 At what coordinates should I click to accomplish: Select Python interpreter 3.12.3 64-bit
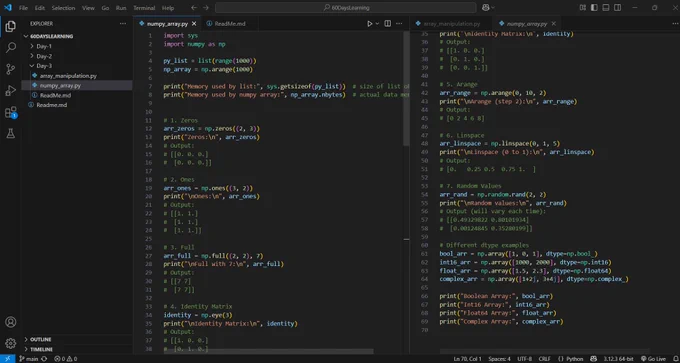[618, 359]
